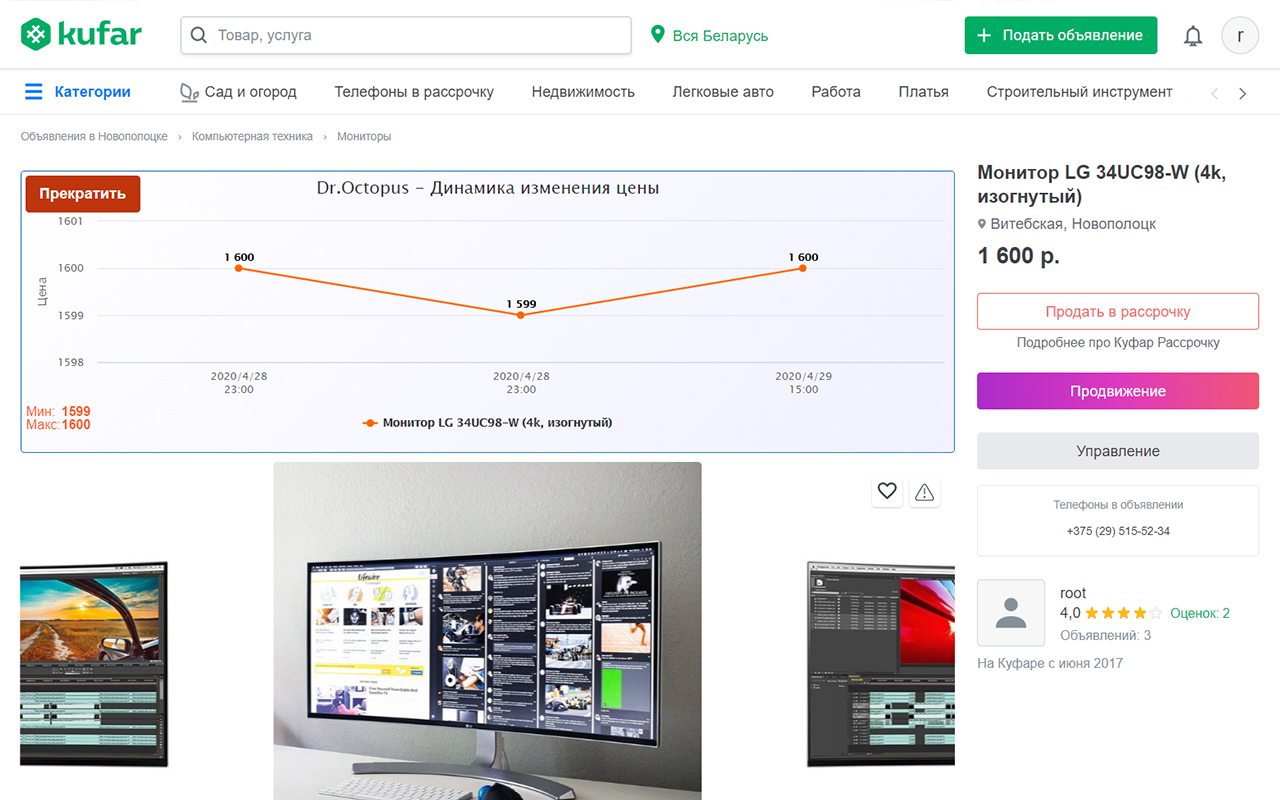Image resolution: width=1280 pixels, height=800 pixels.
Task: Go to Объявления в Новополоцке breadcrumb
Action: tap(94, 136)
